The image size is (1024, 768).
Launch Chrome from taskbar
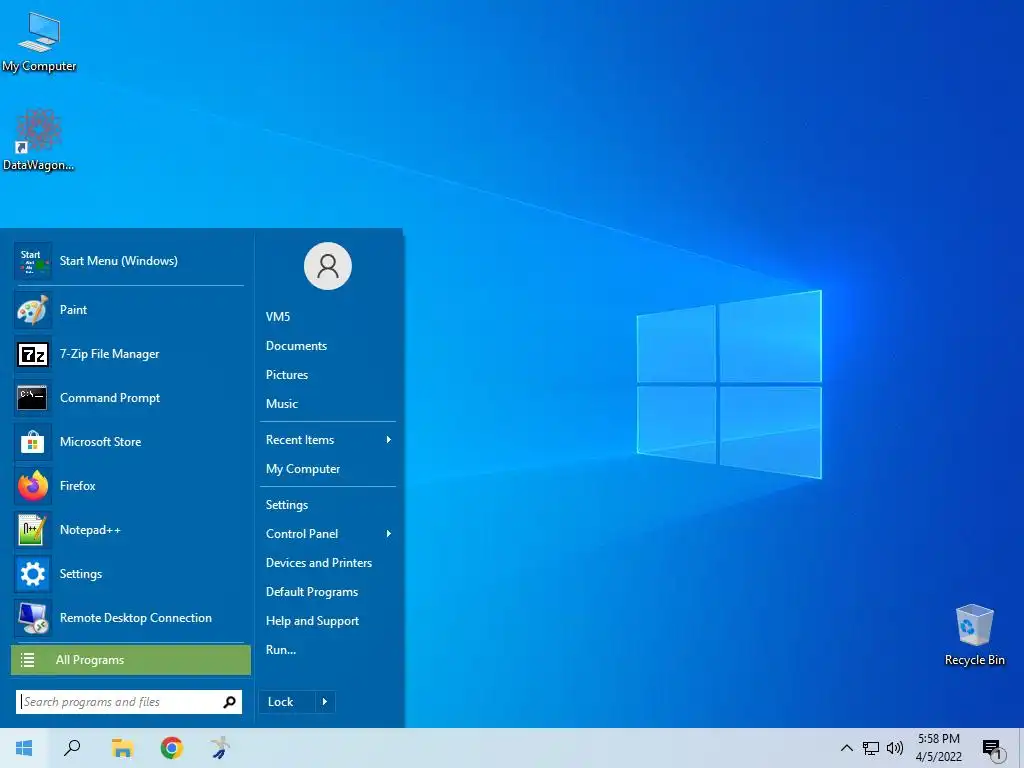[x=172, y=748]
